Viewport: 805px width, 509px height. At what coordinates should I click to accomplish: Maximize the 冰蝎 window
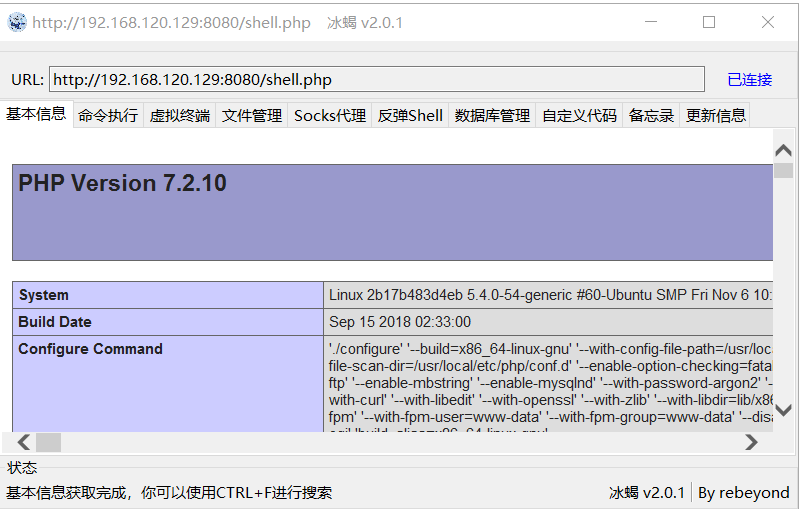[709, 22]
